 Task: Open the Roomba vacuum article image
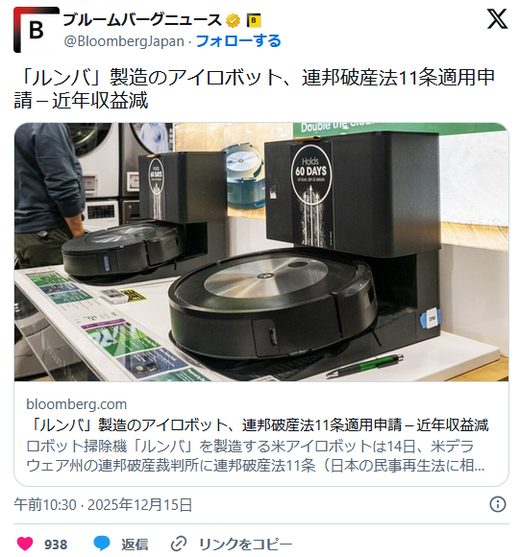pos(261,252)
